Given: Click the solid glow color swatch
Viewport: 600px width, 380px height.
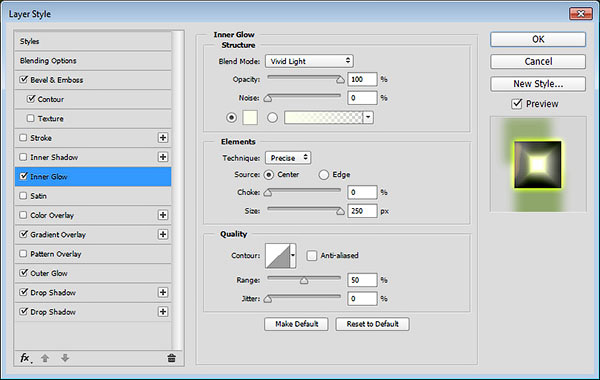Looking at the screenshot, I should (x=250, y=117).
